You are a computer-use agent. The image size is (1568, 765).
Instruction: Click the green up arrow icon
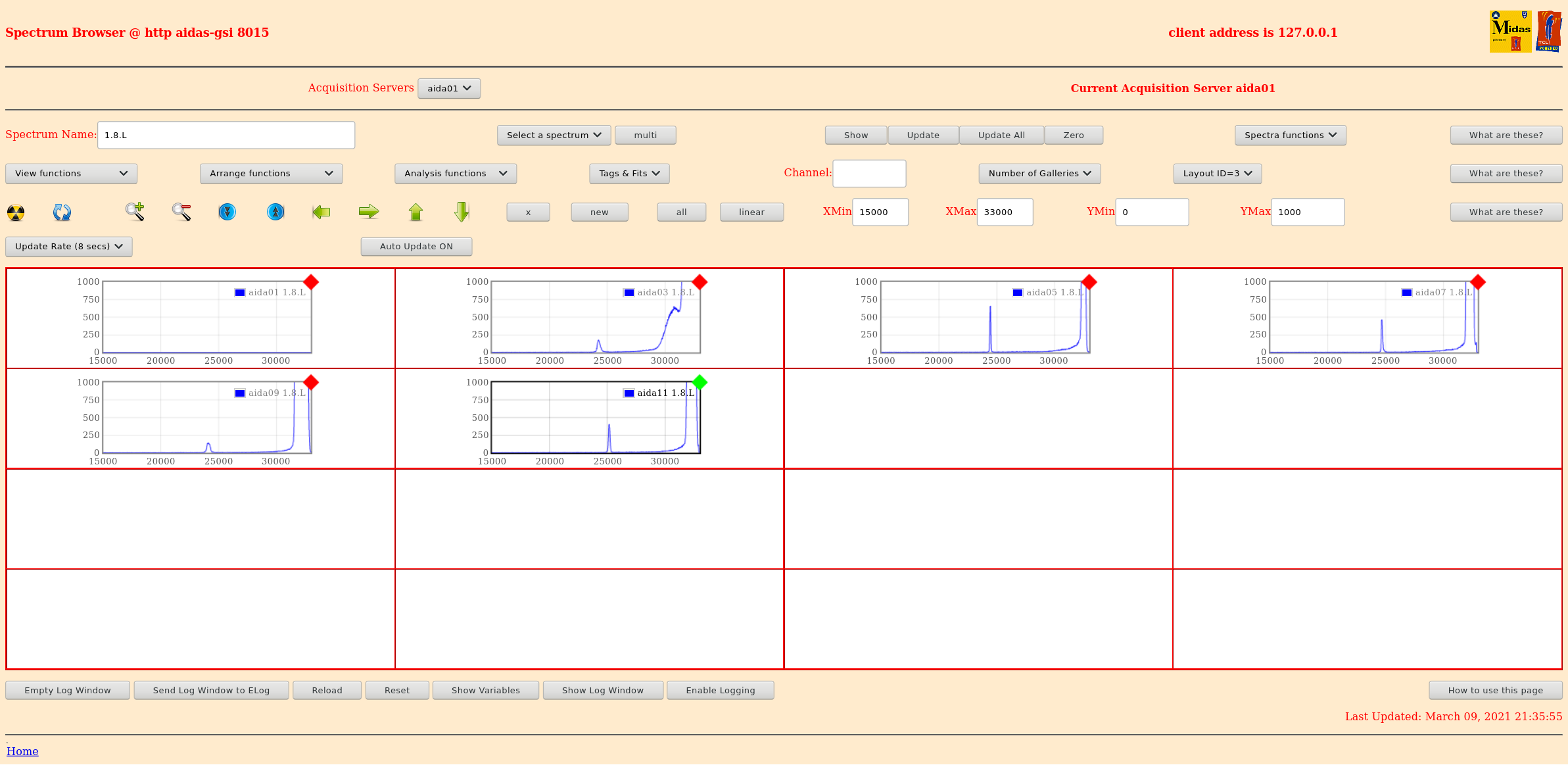416,212
